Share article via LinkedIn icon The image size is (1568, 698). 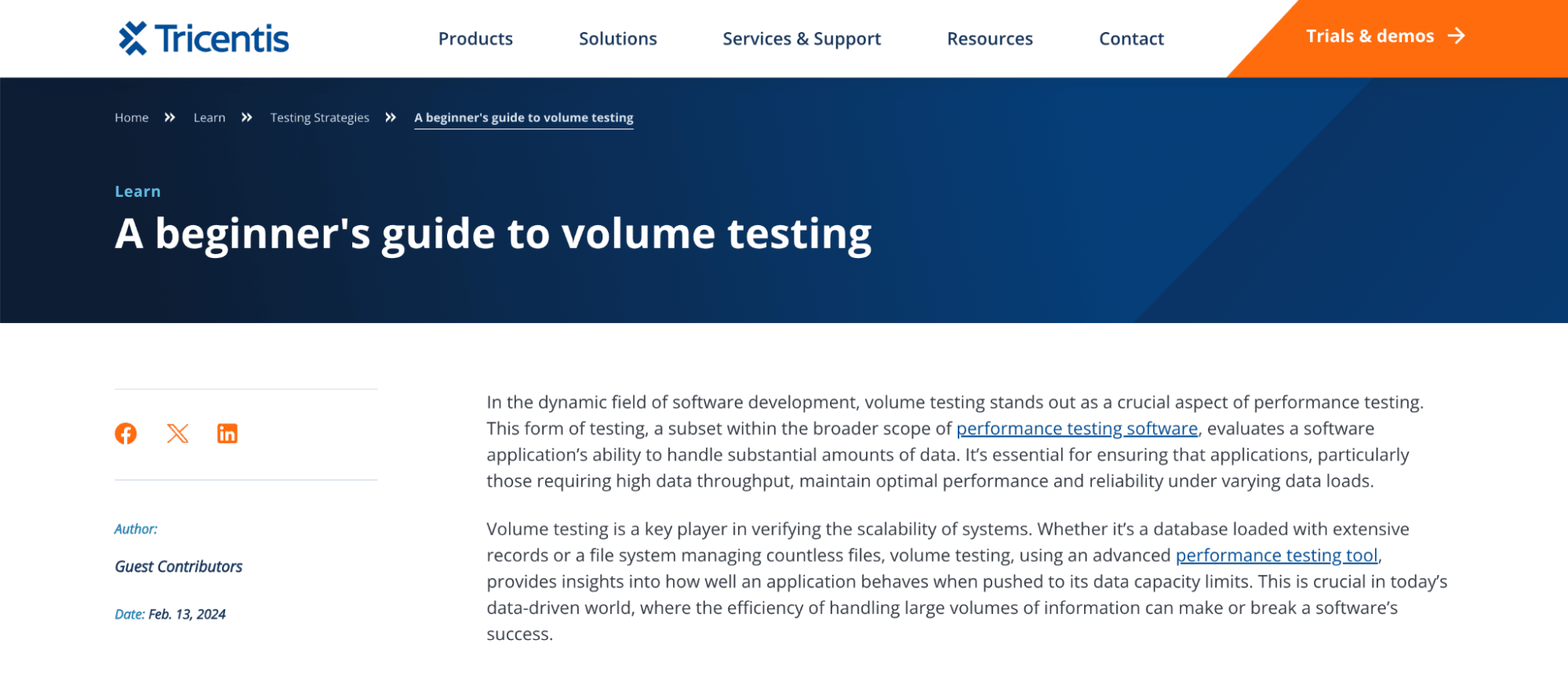click(x=227, y=434)
